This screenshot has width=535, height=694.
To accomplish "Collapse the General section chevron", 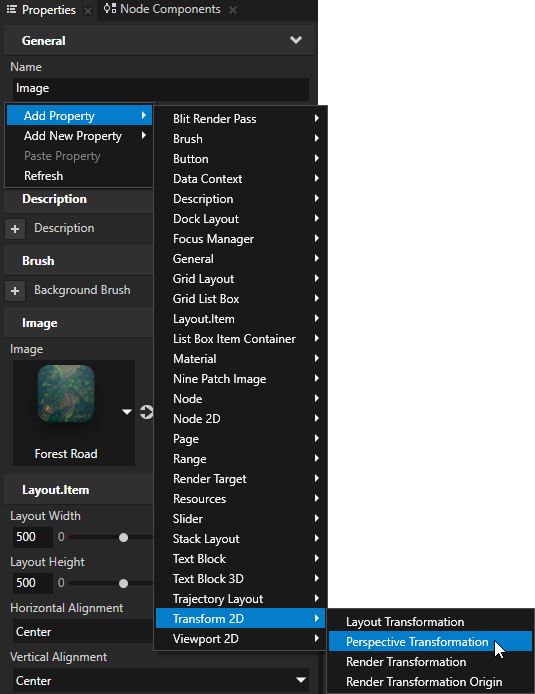I will (x=296, y=40).
